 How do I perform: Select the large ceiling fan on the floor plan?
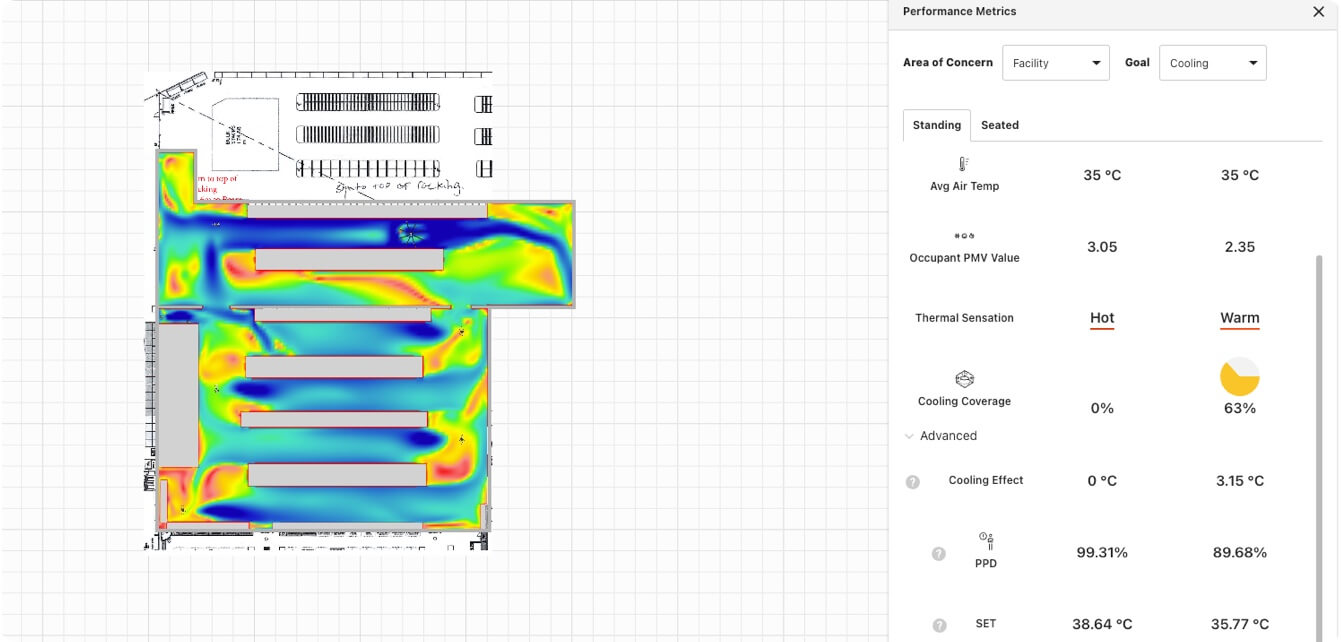point(410,233)
